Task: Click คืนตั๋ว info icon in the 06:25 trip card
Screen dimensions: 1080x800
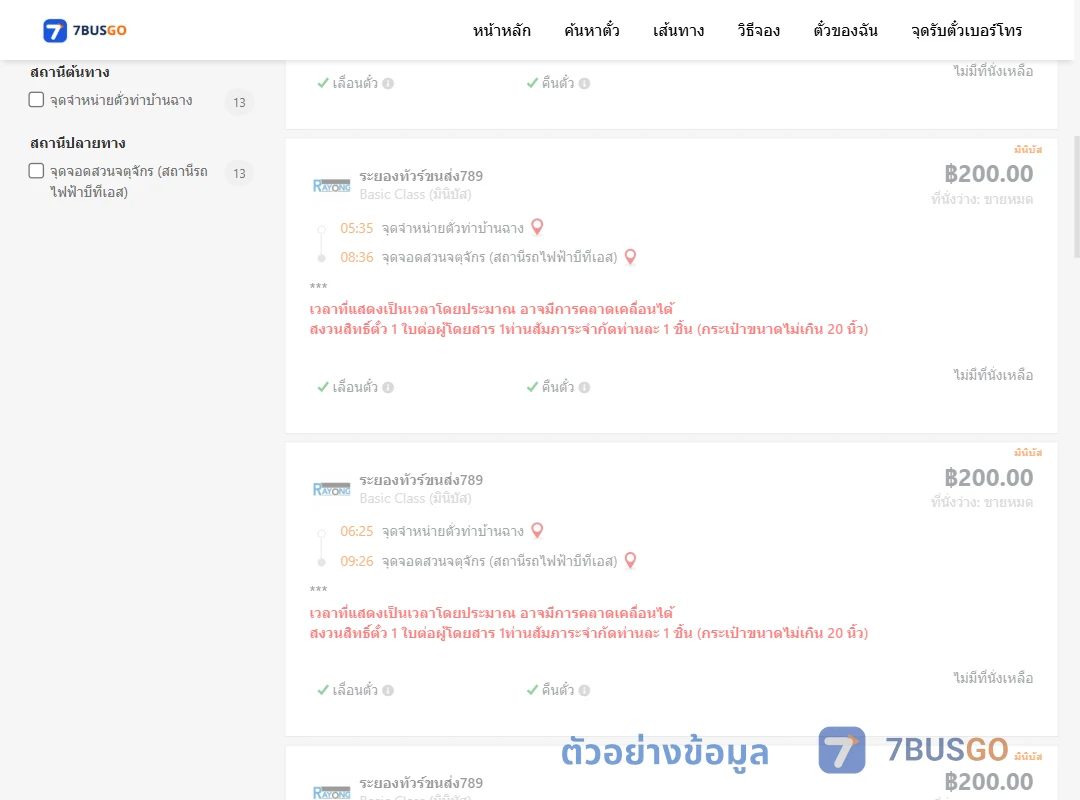Action: point(584,690)
